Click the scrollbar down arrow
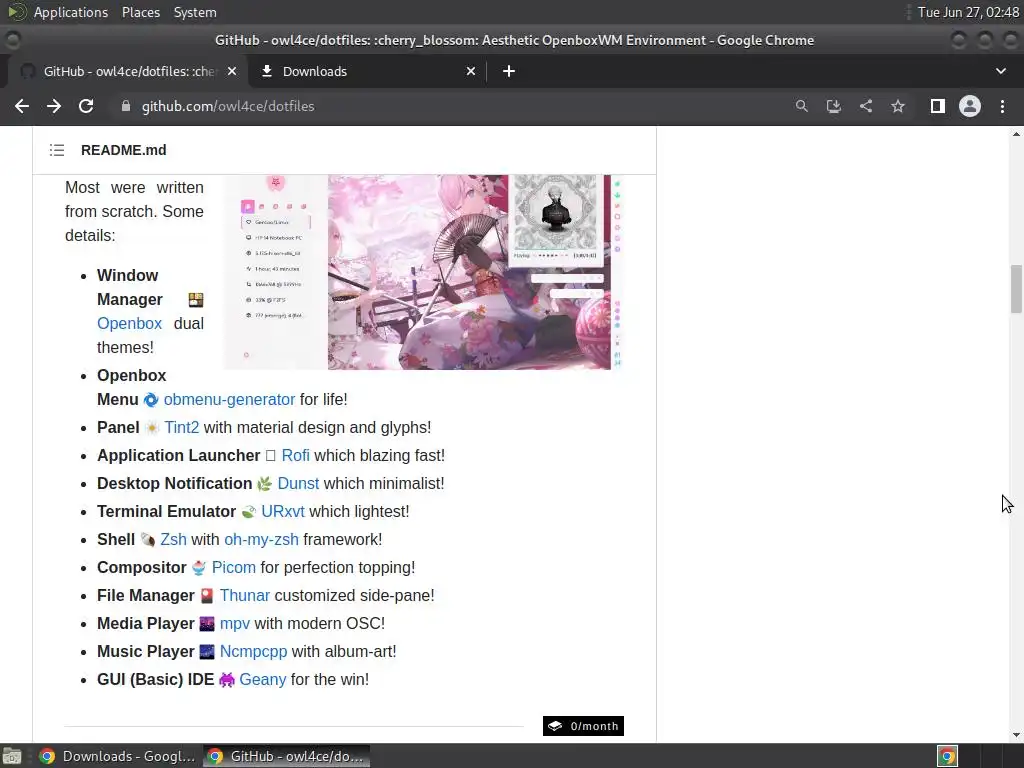1024x768 pixels. click(x=1016, y=735)
